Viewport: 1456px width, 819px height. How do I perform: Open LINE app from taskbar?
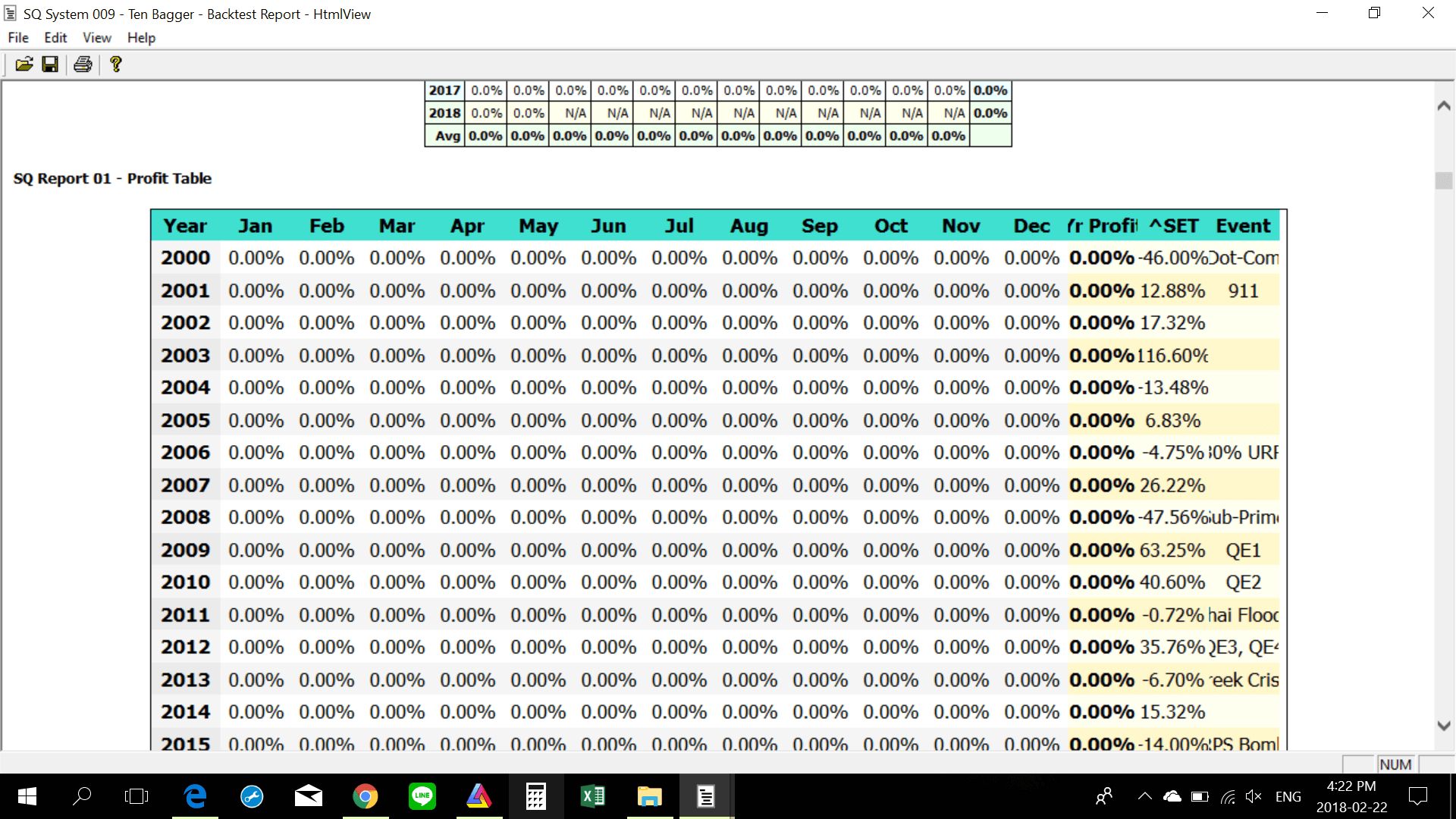pos(422,796)
